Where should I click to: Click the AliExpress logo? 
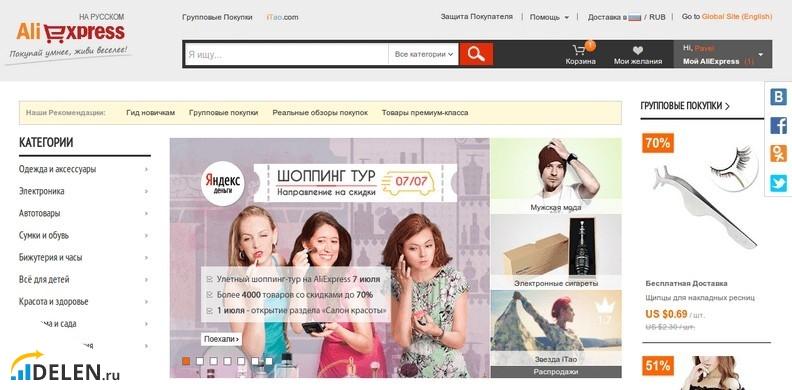[70, 33]
